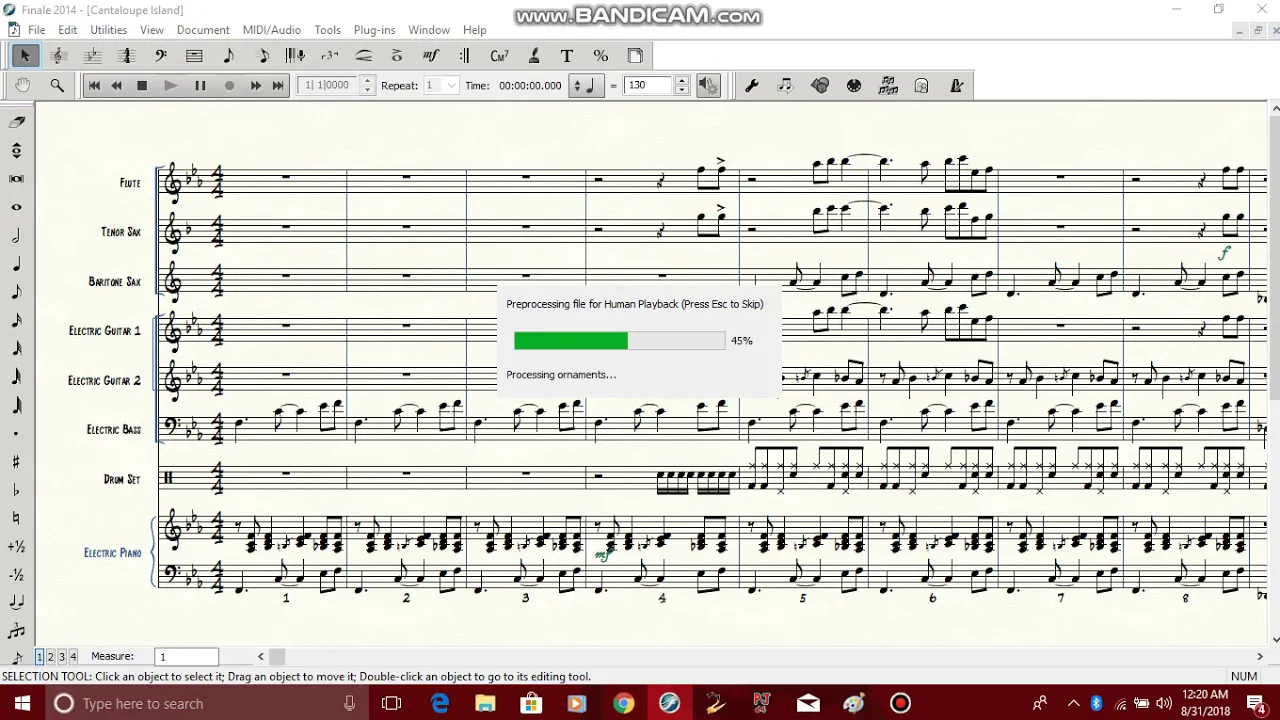Open the Tools menu
This screenshot has height=720, width=1280.
click(327, 30)
